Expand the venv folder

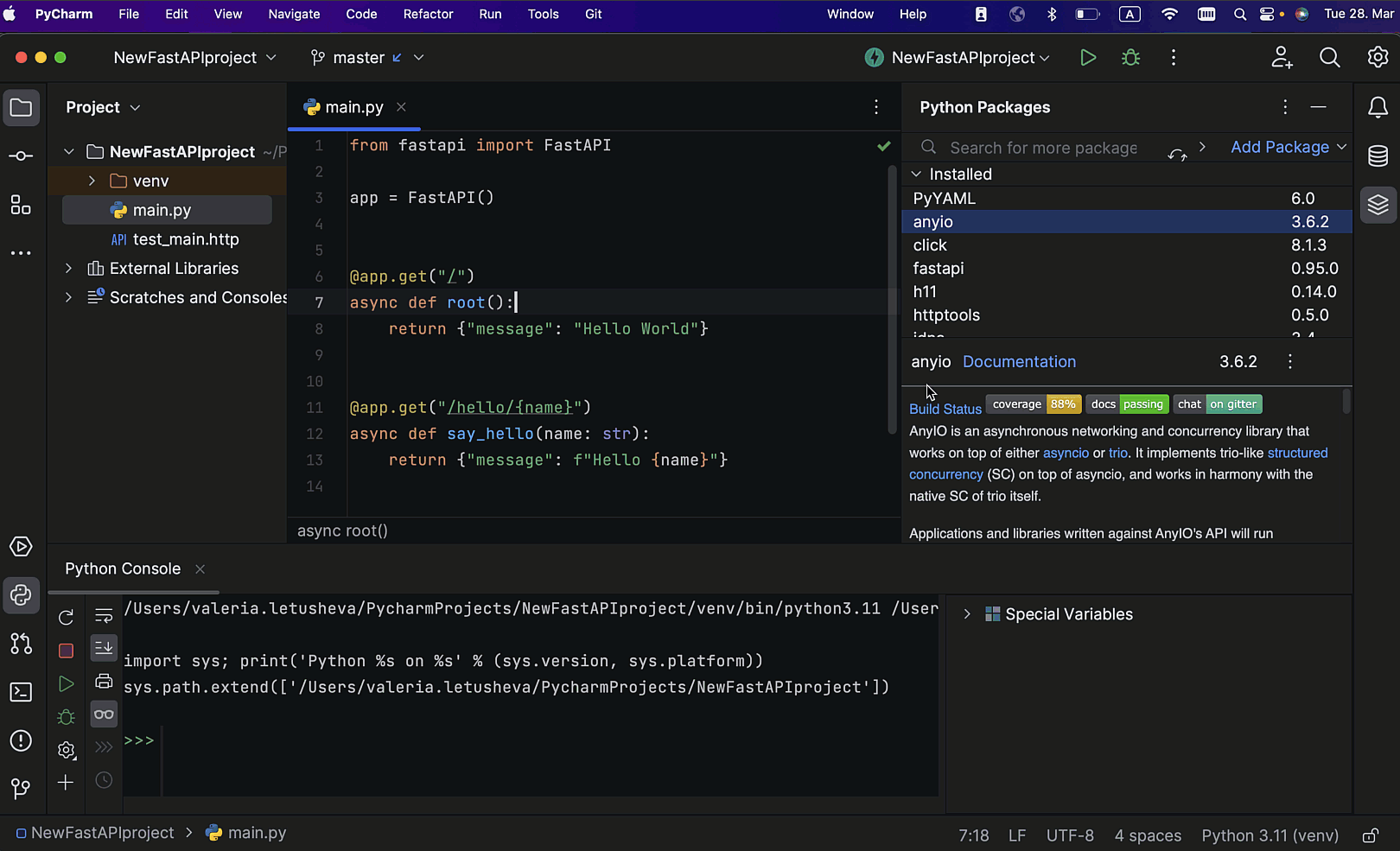tap(92, 181)
